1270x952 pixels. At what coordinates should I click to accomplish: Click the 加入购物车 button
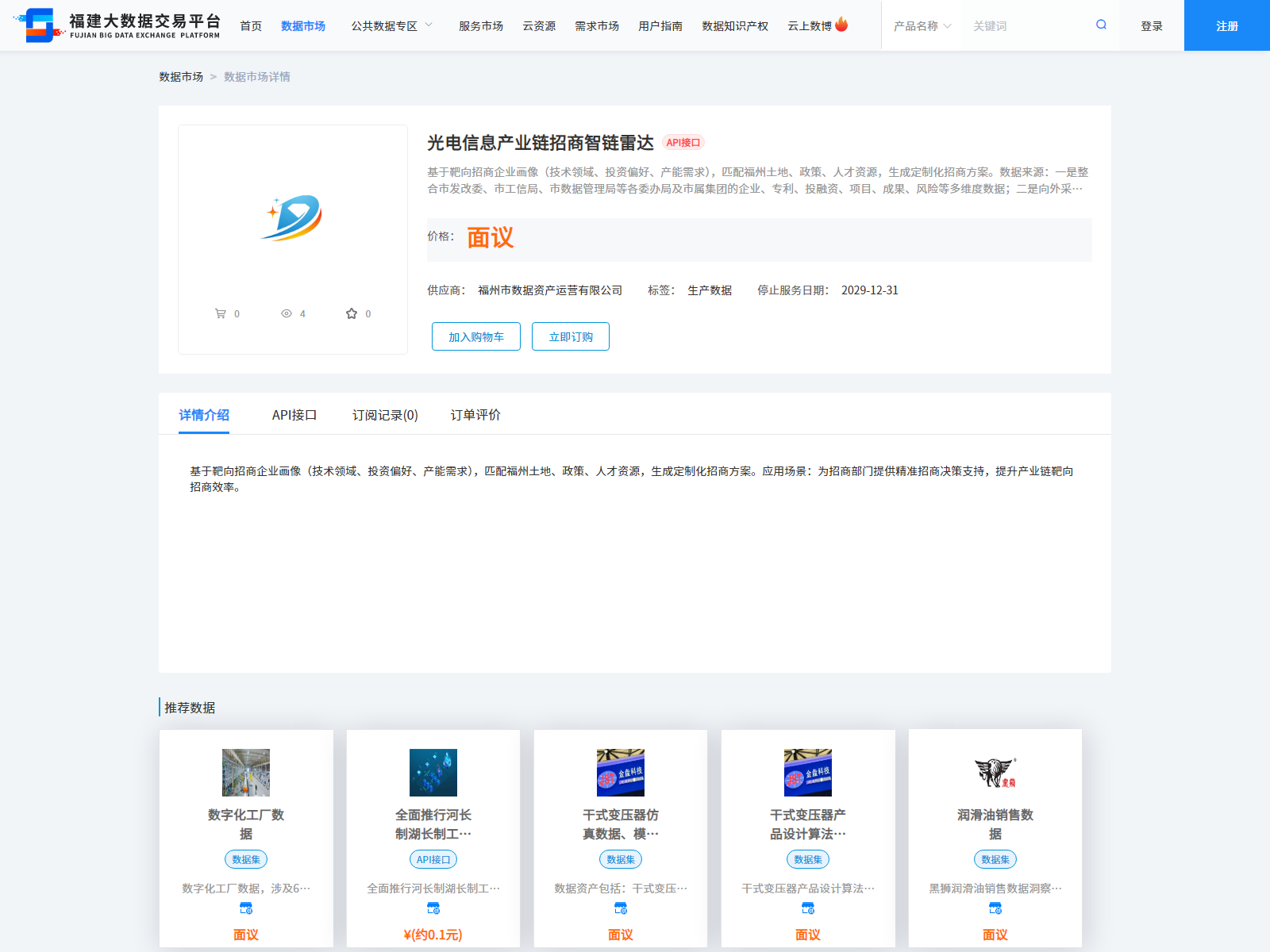pos(476,336)
